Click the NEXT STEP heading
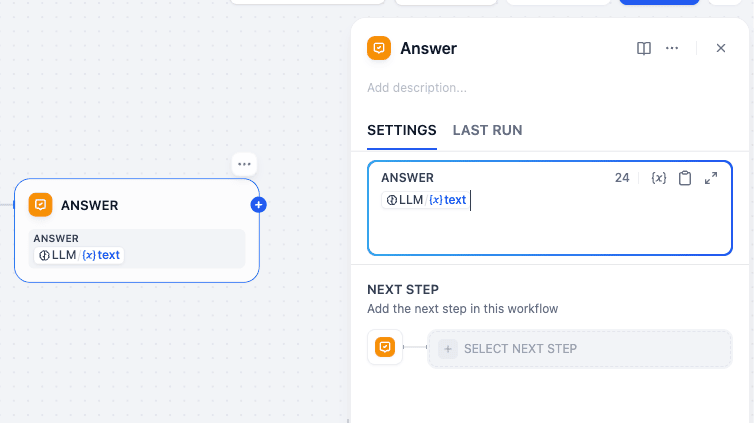754x423 pixels. tap(403, 289)
